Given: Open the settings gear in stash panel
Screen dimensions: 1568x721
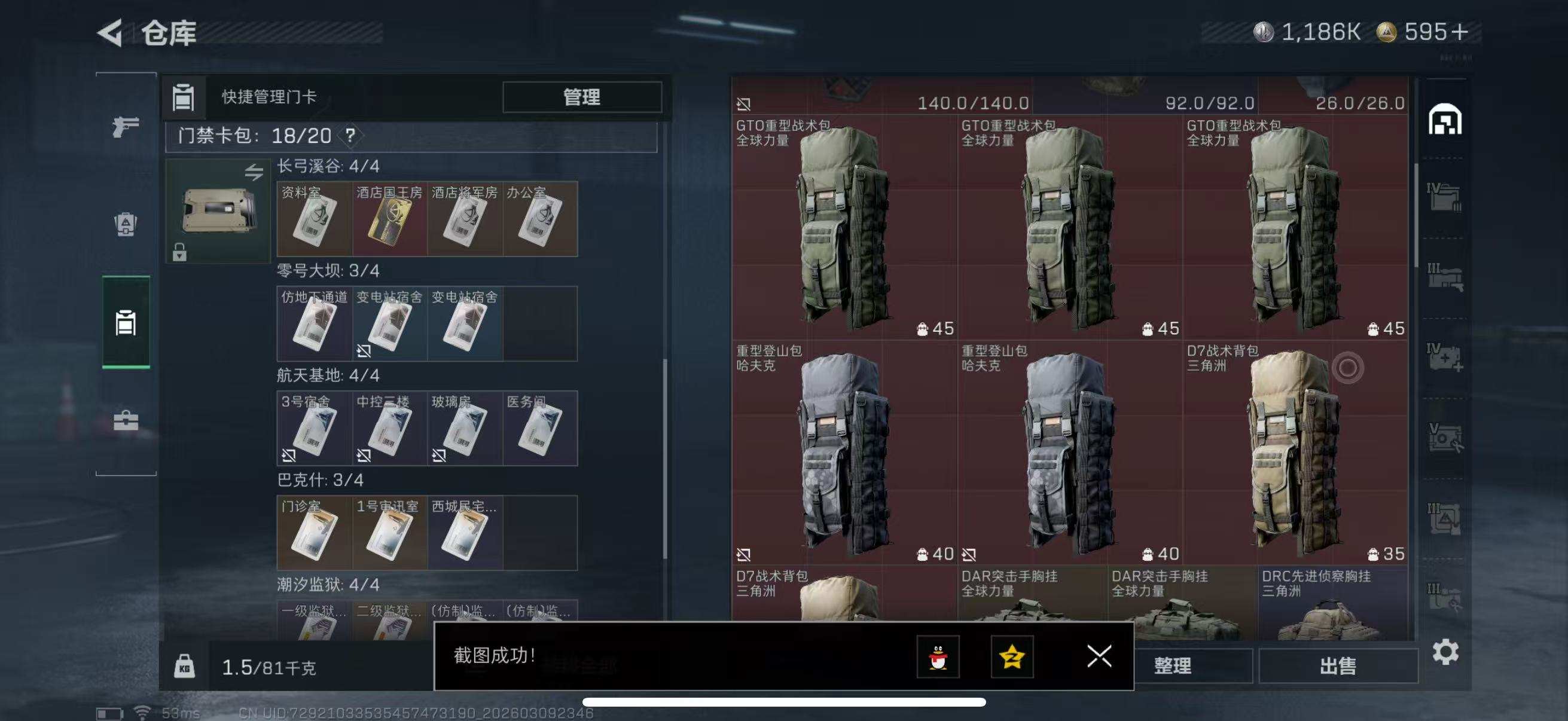Looking at the screenshot, I should 1445,652.
